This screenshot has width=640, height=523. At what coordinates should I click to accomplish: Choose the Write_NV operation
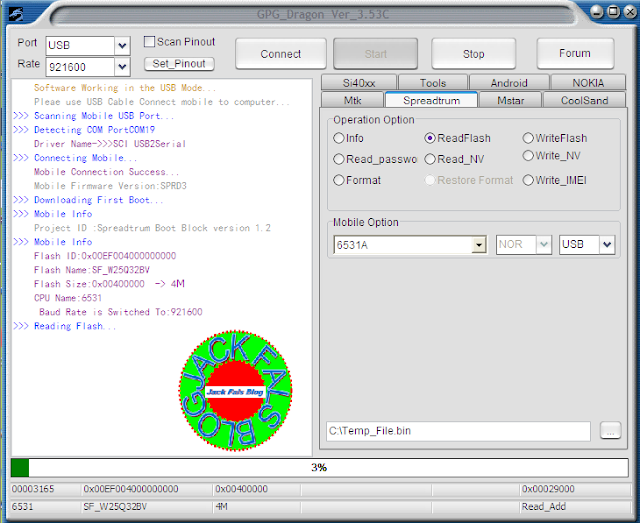click(528, 156)
